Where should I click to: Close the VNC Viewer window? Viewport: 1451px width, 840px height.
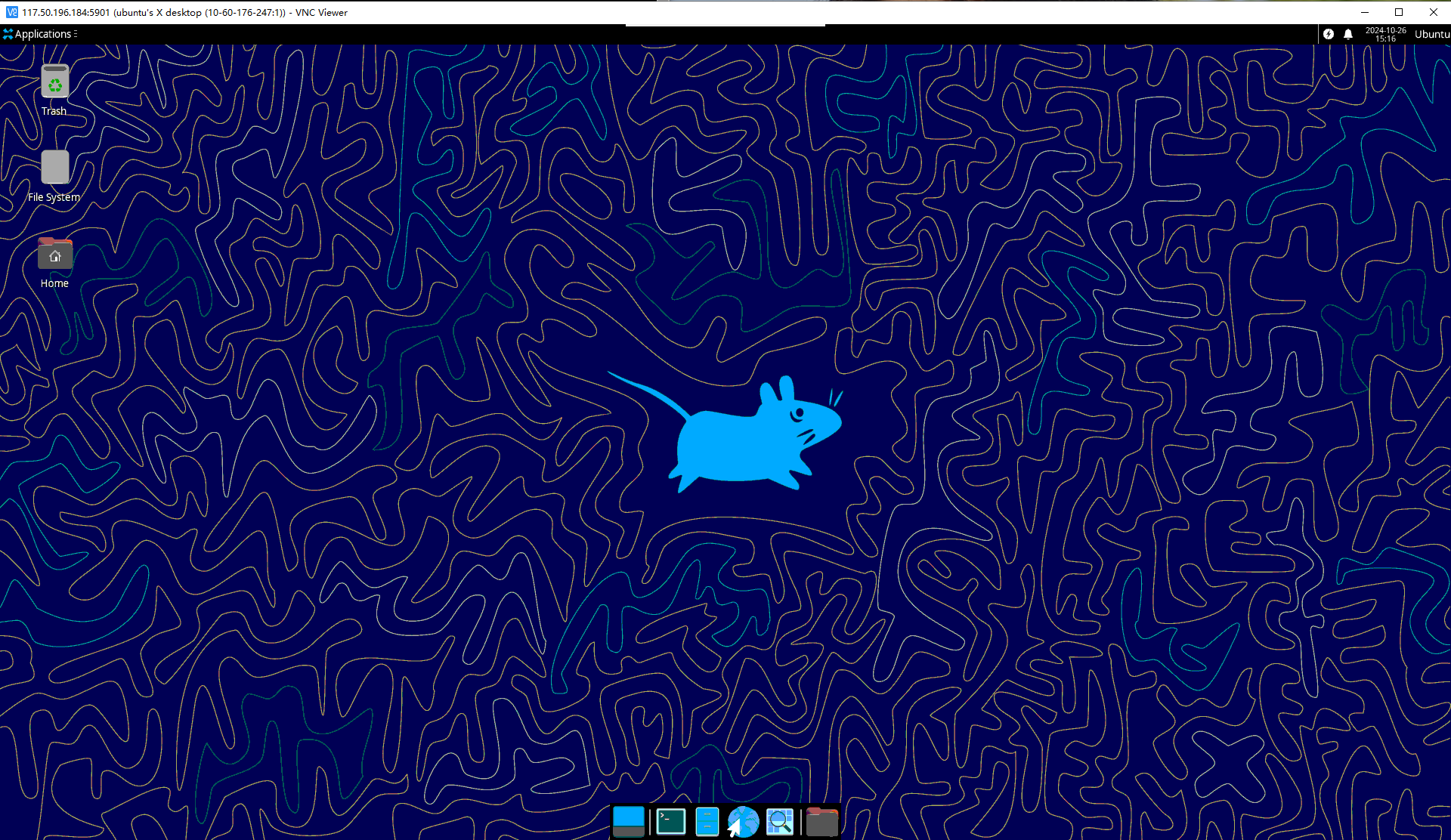[x=1434, y=12]
